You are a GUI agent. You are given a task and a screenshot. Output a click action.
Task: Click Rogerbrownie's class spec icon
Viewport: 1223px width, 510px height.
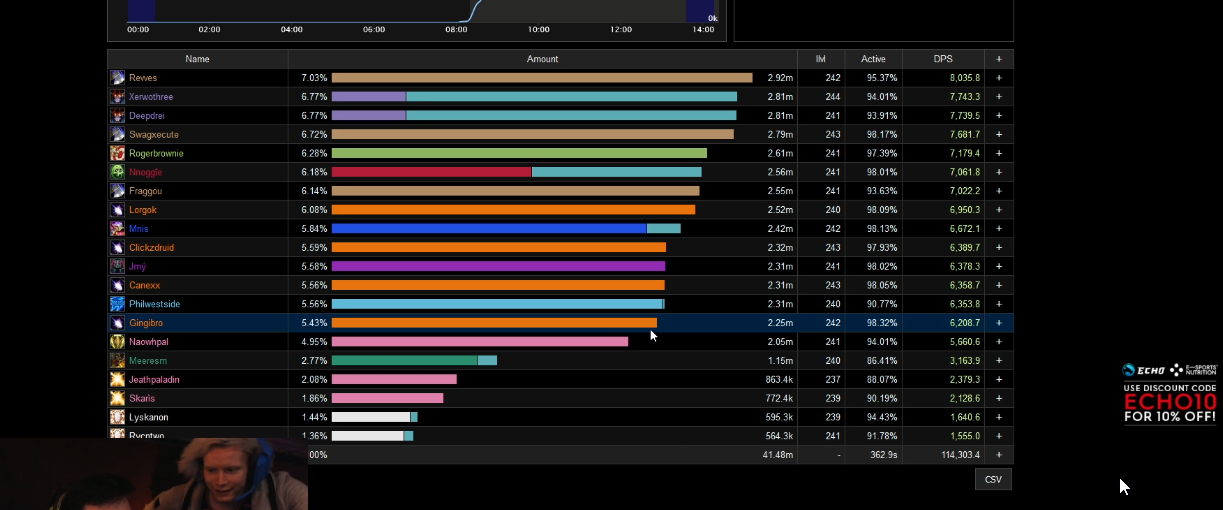pos(118,154)
